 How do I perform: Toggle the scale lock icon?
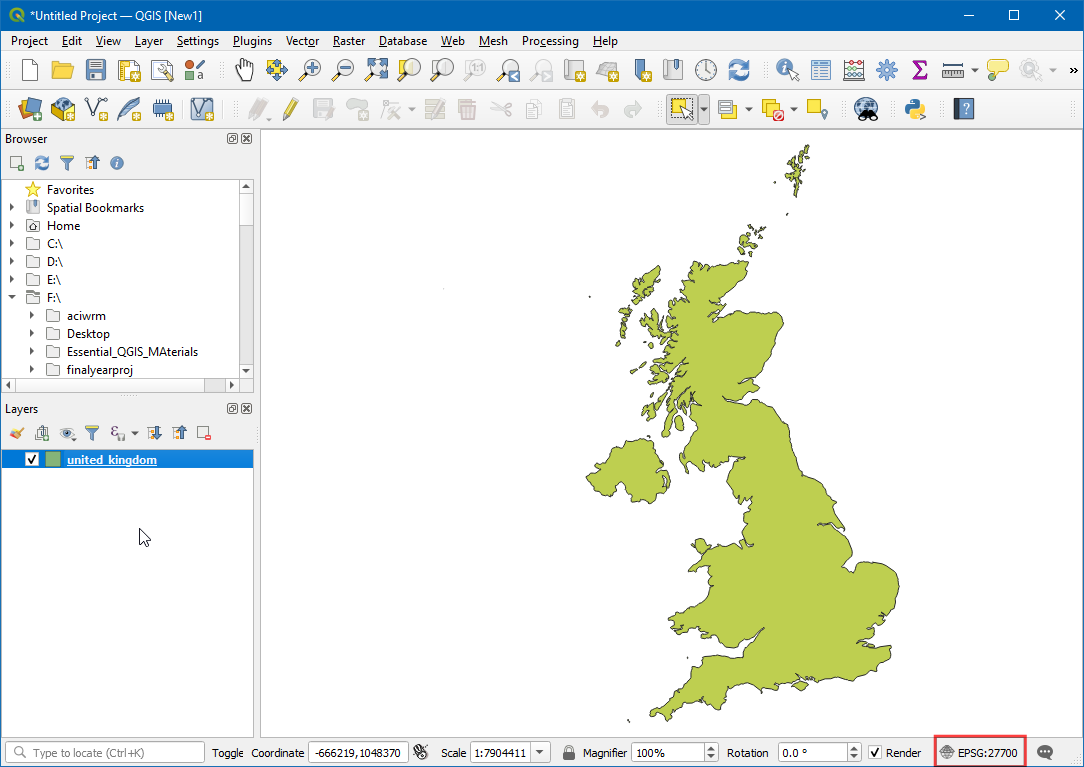pyautogui.click(x=568, y=753)
